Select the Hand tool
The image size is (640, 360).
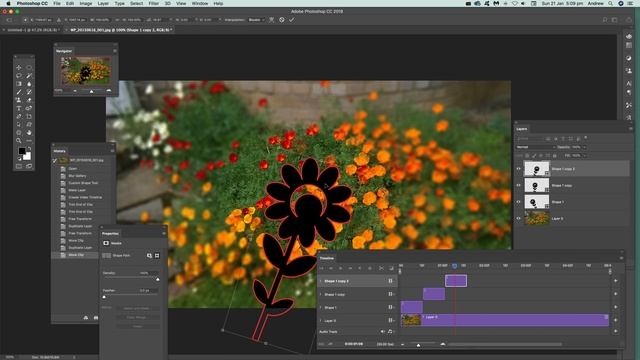pos(29,133)
